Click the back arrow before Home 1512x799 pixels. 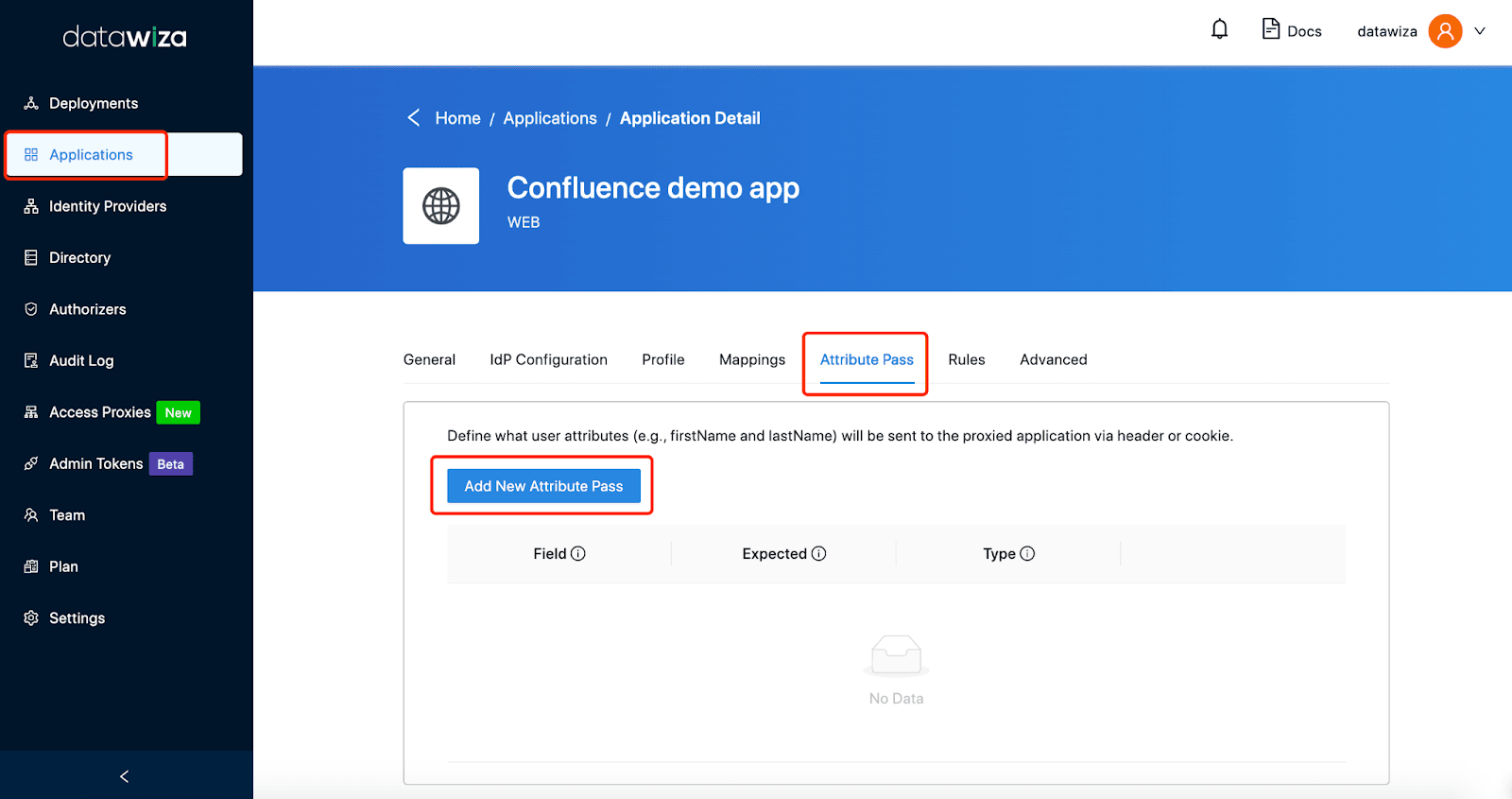point(413,117)
